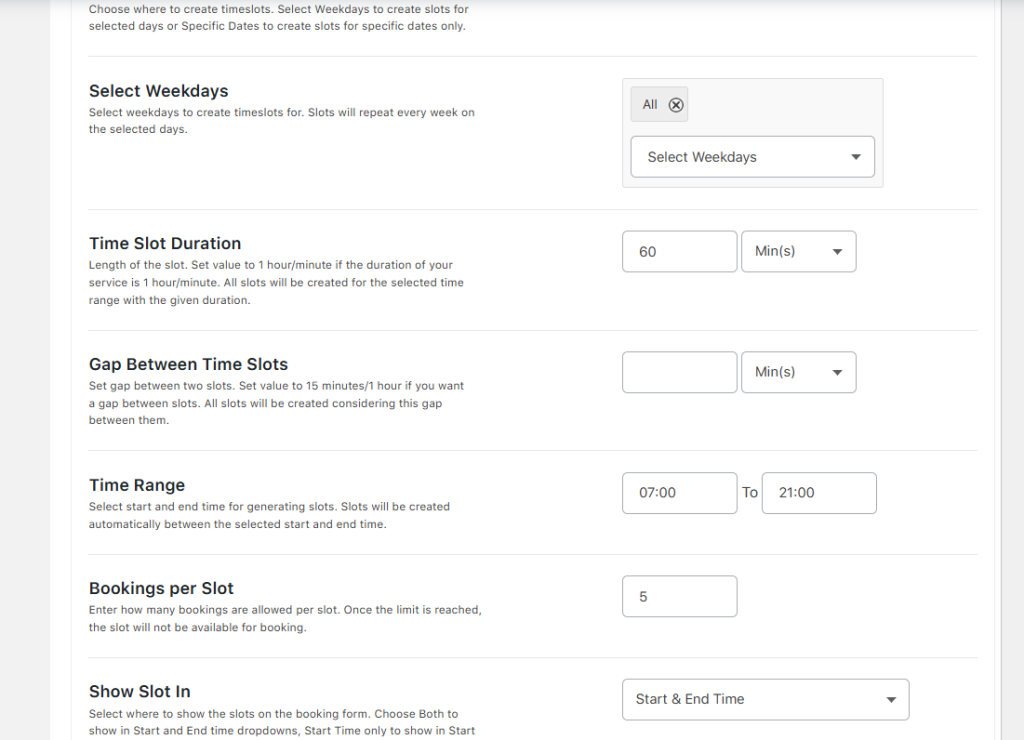Click the Select Weekdays section heading

[158, 91]
